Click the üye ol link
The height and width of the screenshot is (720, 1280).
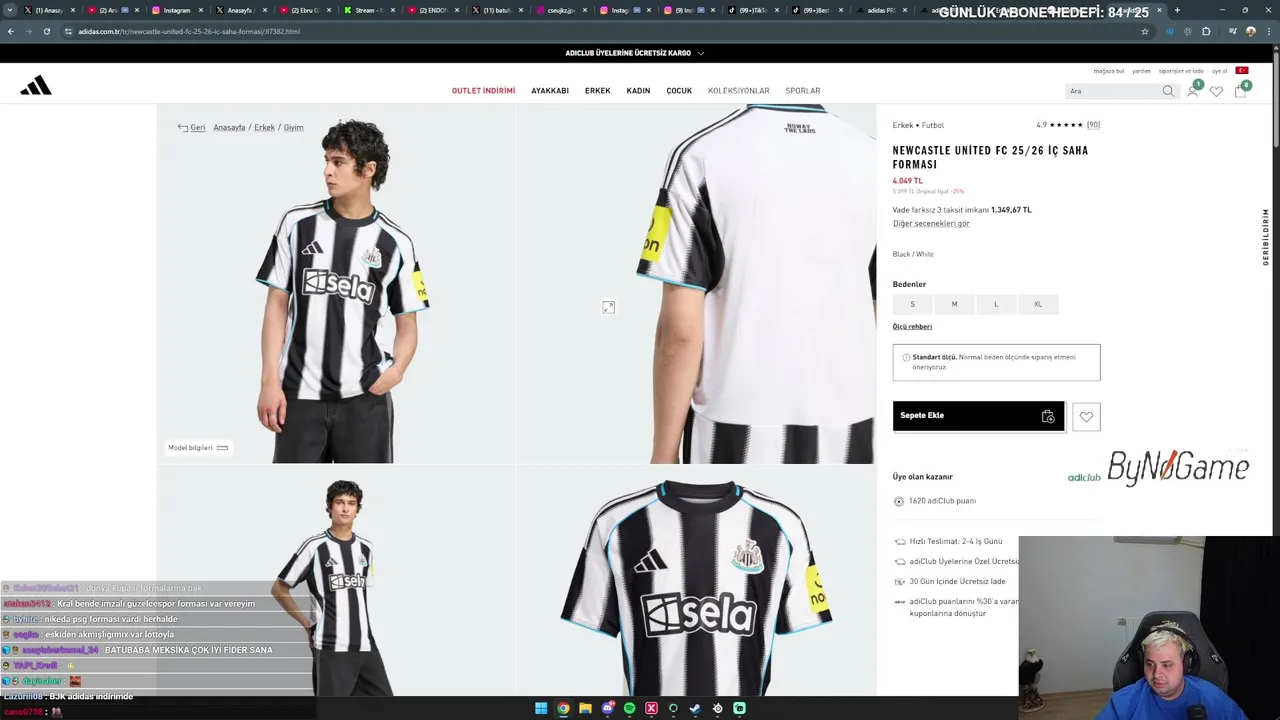1220,71
